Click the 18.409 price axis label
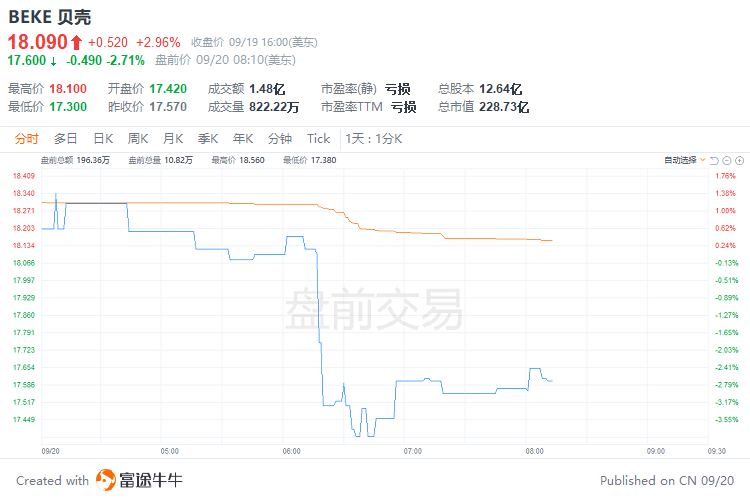Image resolution: width=750 pixels, height=501 pixels. (24, 176)
